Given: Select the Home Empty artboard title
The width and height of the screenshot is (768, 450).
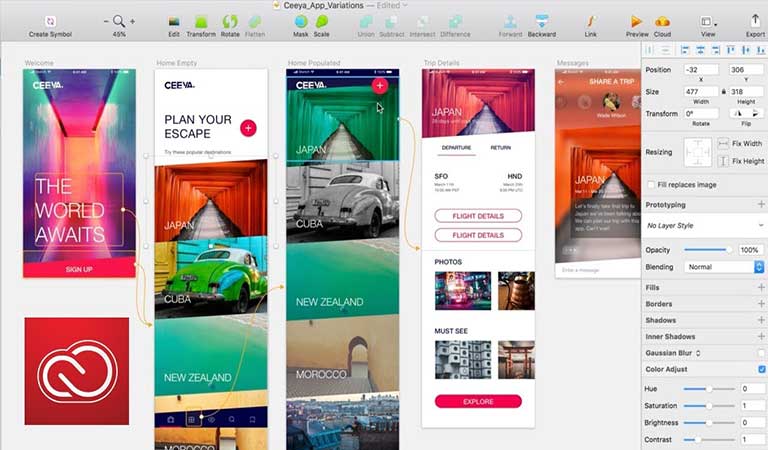Looking at the screenshot, I should tap(176, 63).
